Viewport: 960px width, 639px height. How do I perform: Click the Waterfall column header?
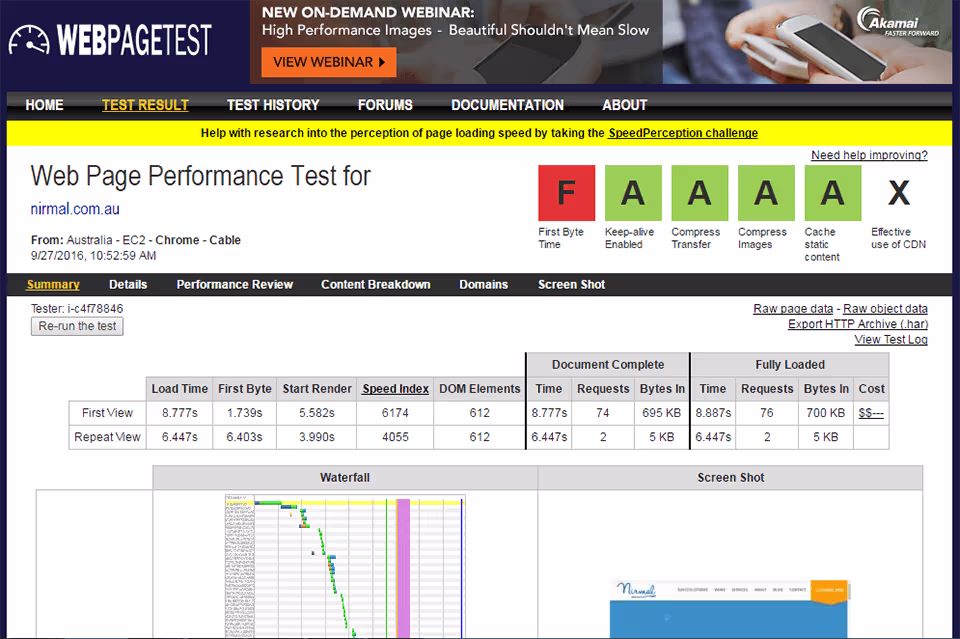tap(345, 477)
